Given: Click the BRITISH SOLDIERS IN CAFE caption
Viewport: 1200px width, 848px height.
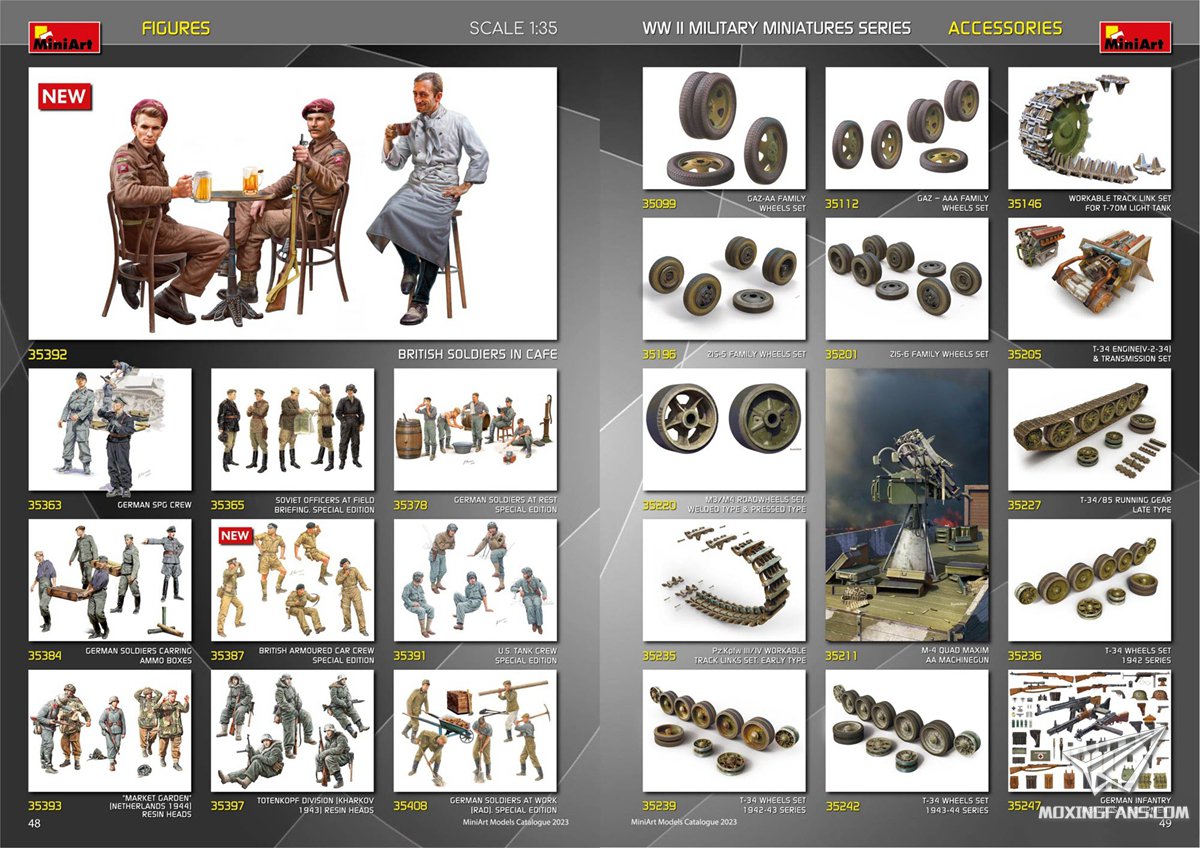Looking at the screenshot, I should (477, 354).
